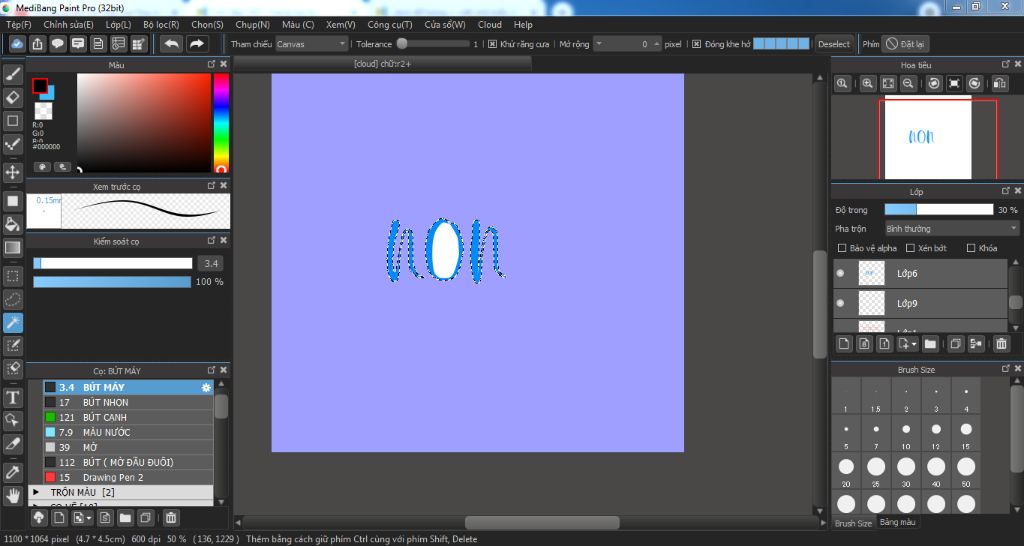
Task: Toggle visibility of layer Lớp9
Action: [840, 303]
